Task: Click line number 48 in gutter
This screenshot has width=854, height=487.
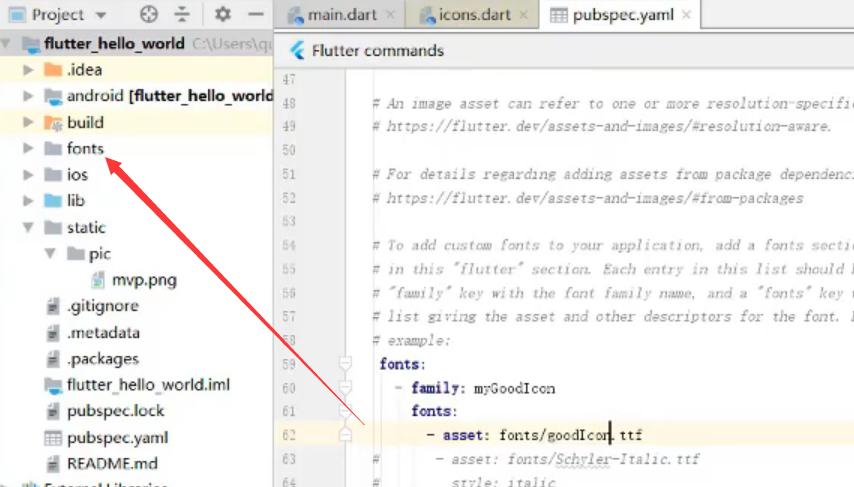Action: click(289, 103)
